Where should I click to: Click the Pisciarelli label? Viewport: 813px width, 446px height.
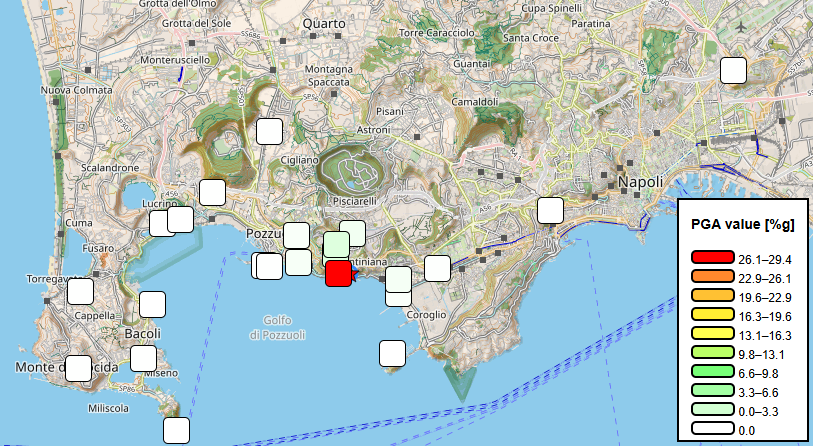pyautogui.click(x=355, y=201)
